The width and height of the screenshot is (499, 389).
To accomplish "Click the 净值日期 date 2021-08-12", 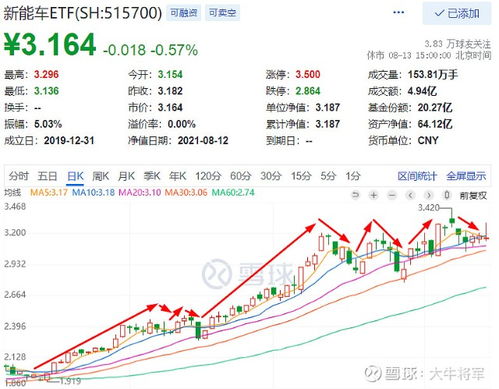I will point(203,140).
